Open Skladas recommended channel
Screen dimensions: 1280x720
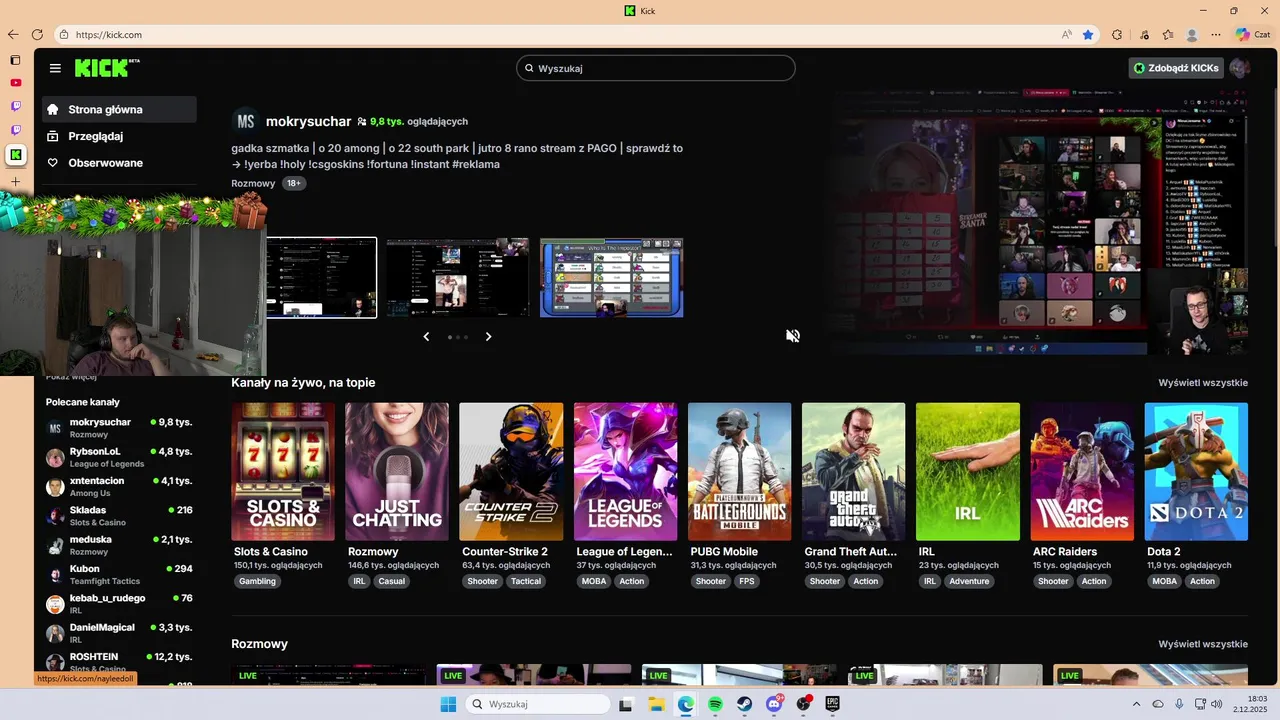click(119, 516)
